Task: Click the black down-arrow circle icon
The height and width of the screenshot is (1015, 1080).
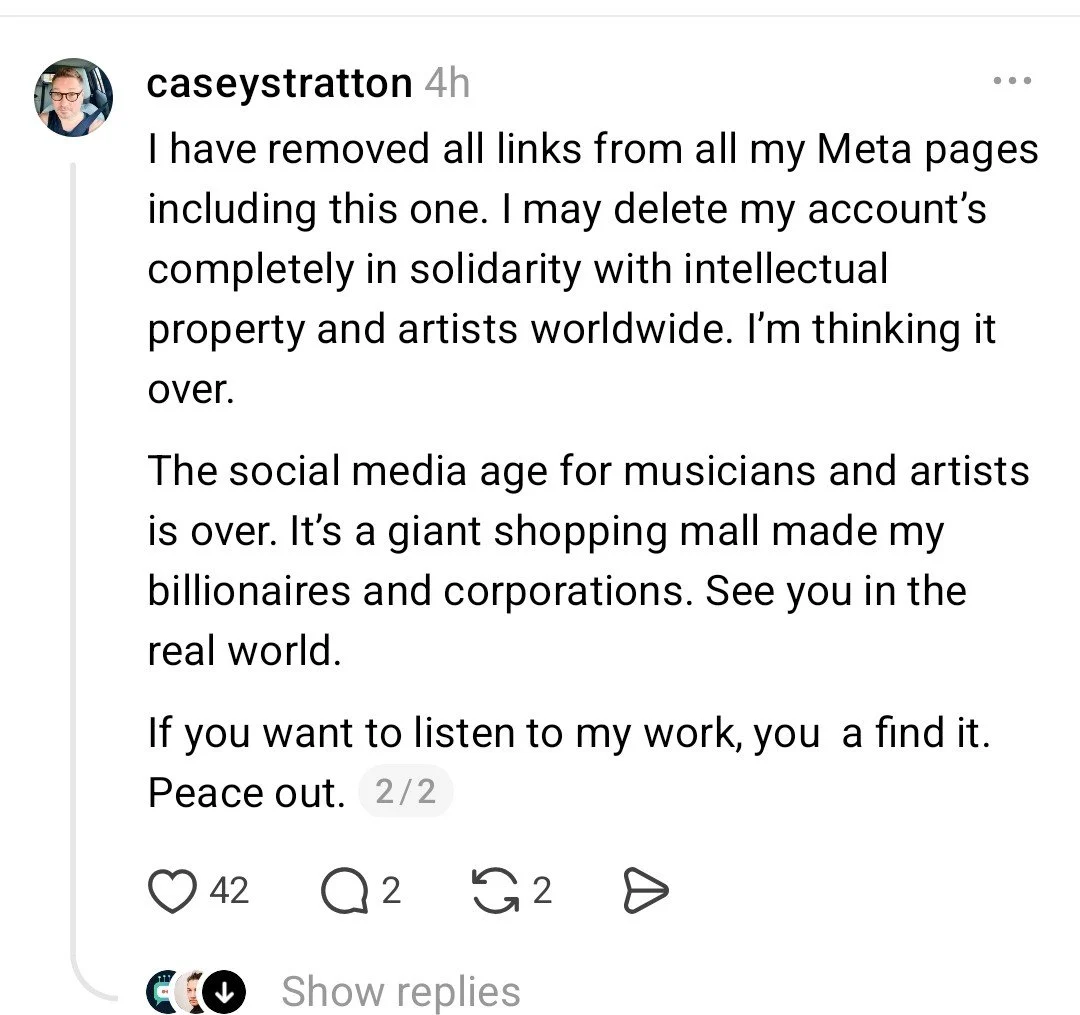Action: (224, 992)
